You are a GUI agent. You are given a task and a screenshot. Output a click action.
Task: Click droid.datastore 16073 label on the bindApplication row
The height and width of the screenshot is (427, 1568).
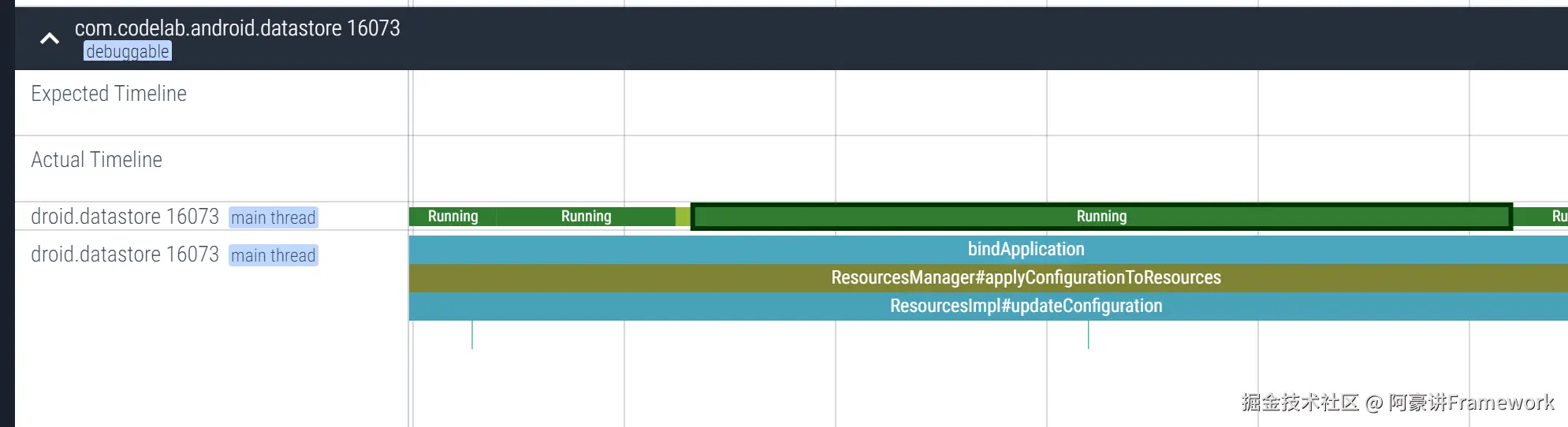tap(125, 254)
